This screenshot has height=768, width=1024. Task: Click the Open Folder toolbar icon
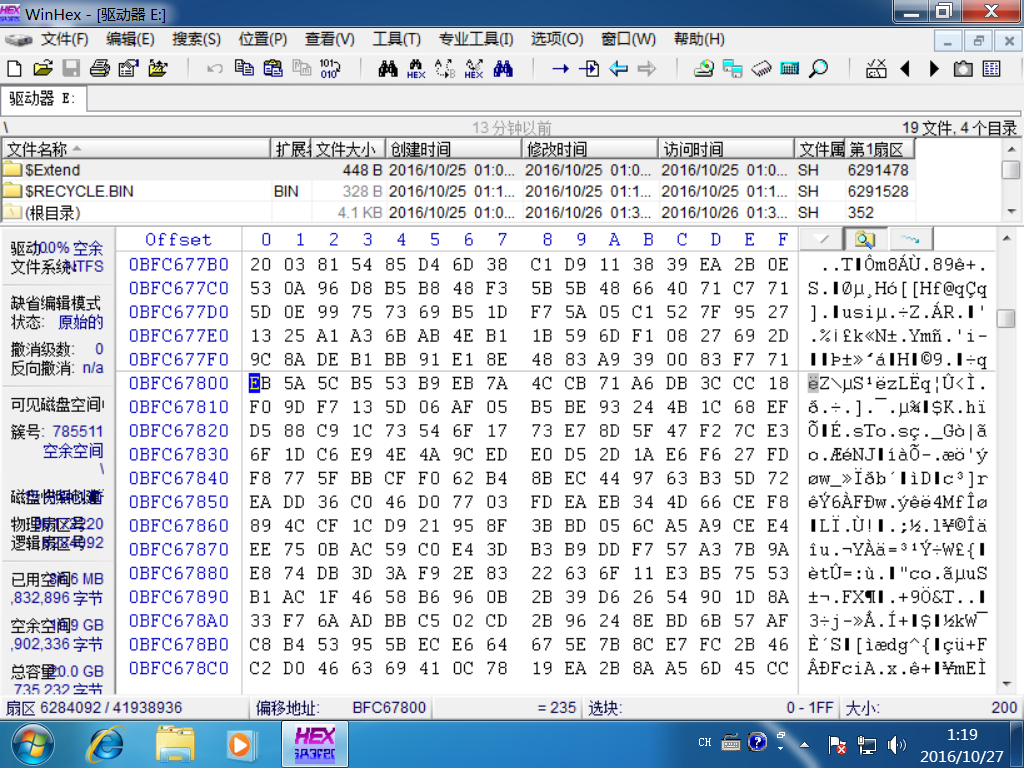[157, 68]
